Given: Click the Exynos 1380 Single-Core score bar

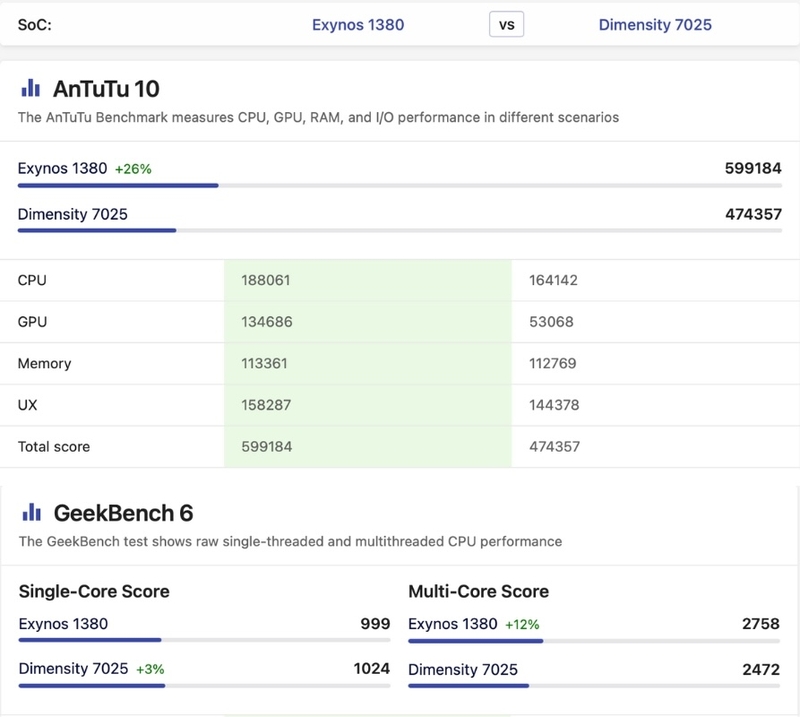Looking at the screenshot, I should [90, 640].
